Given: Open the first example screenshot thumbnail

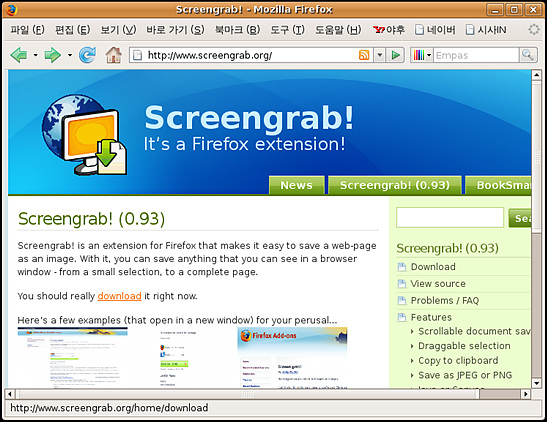Looking at the screenshot, I should (x=73, y=357).
